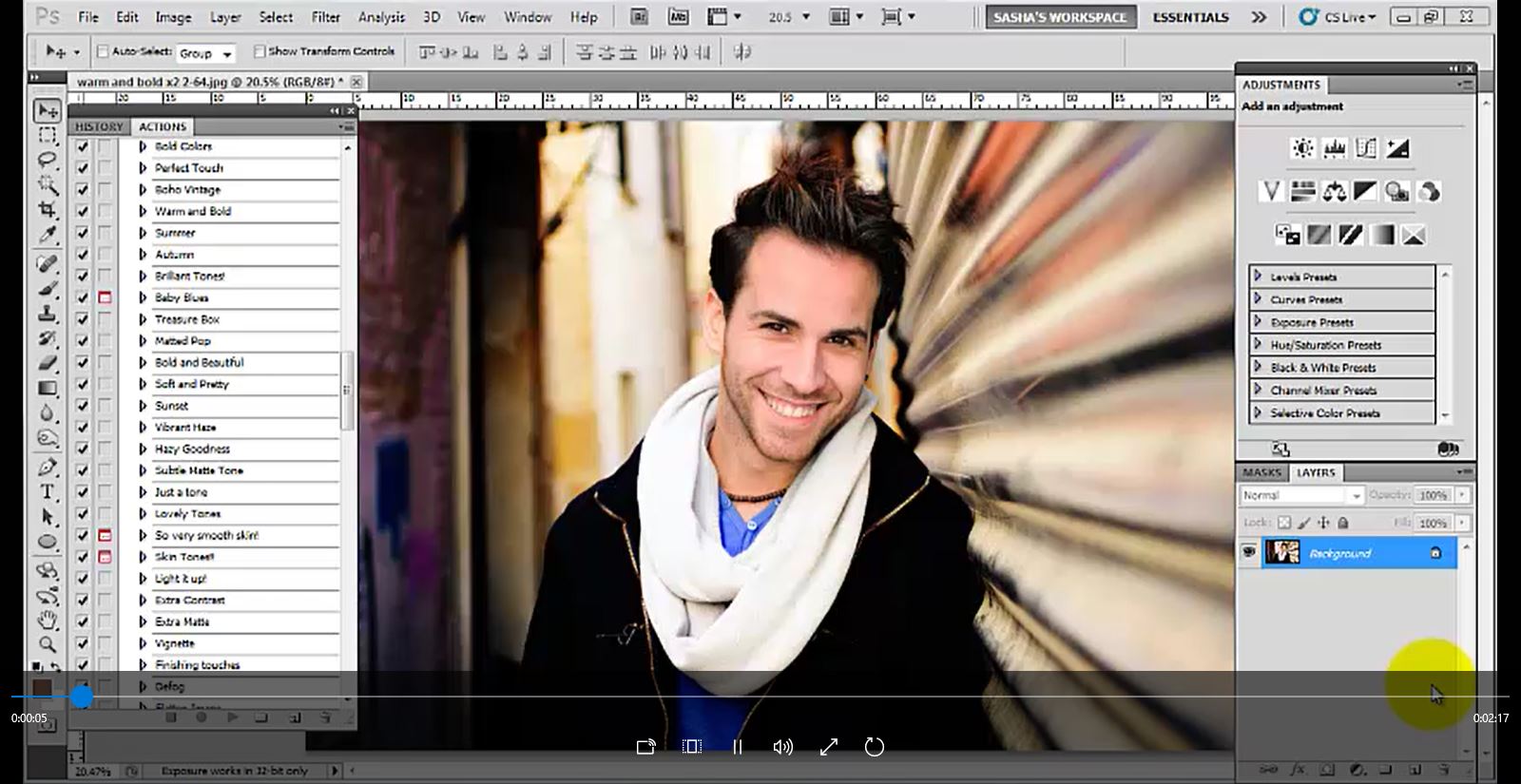The width and height of the screenshot is (1521, 784).
Task: Open the Window menu
Action: (x=528, y=17)
